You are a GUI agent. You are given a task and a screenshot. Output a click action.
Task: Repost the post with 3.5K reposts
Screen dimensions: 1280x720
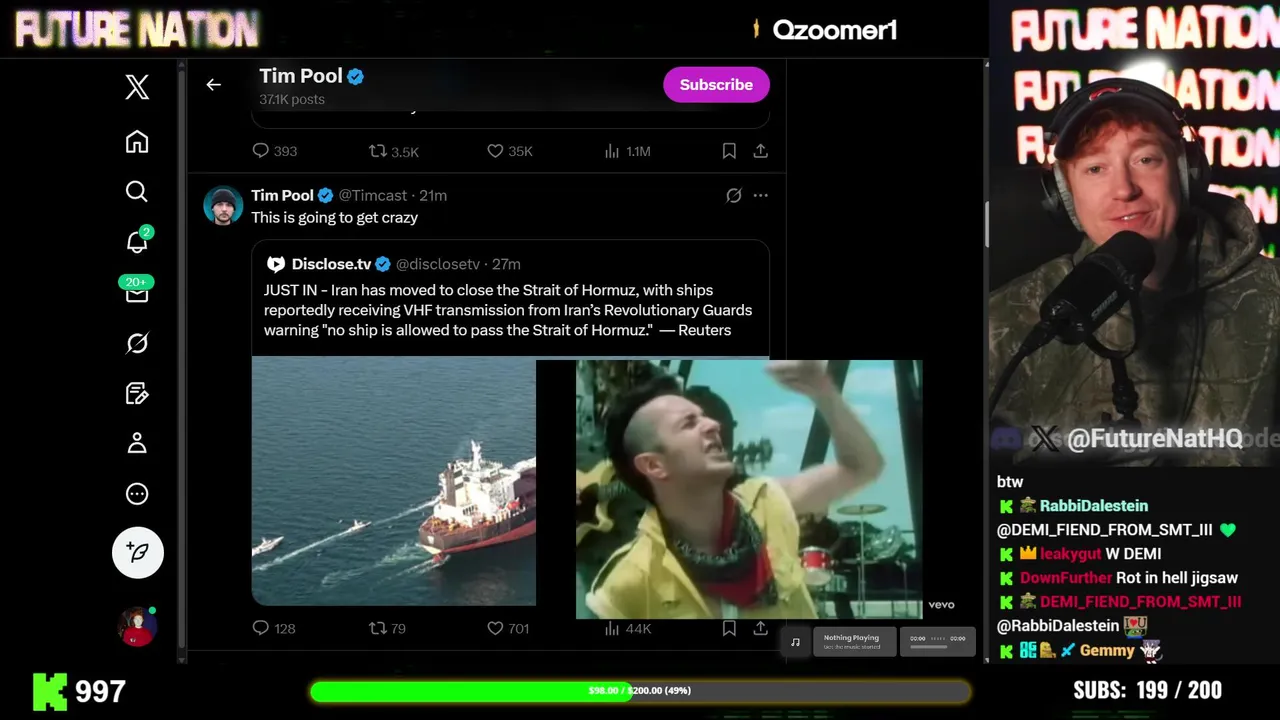tap(394, 151)
